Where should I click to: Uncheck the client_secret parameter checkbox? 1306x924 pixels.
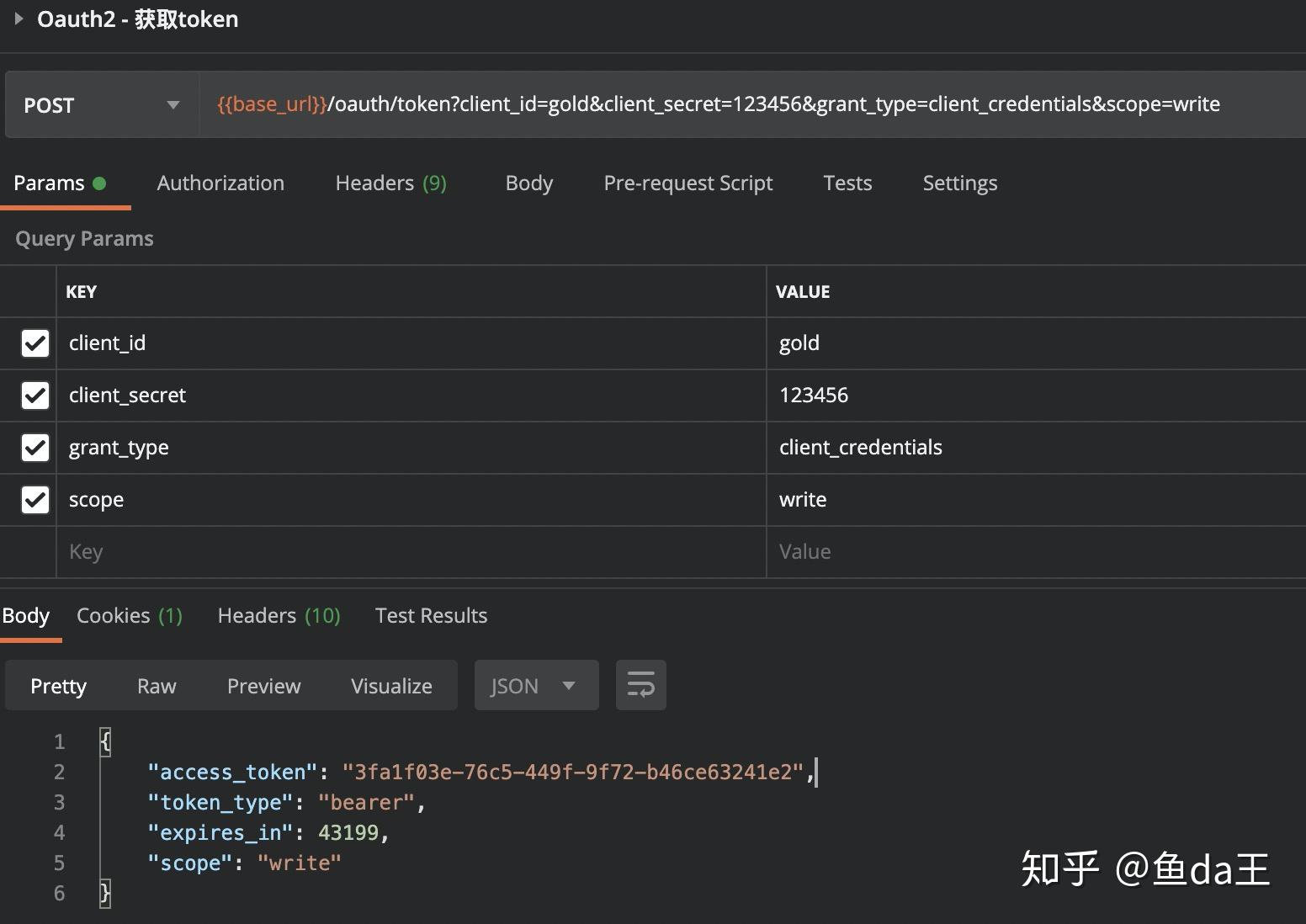pyautogui.click(x=35, y=396)
